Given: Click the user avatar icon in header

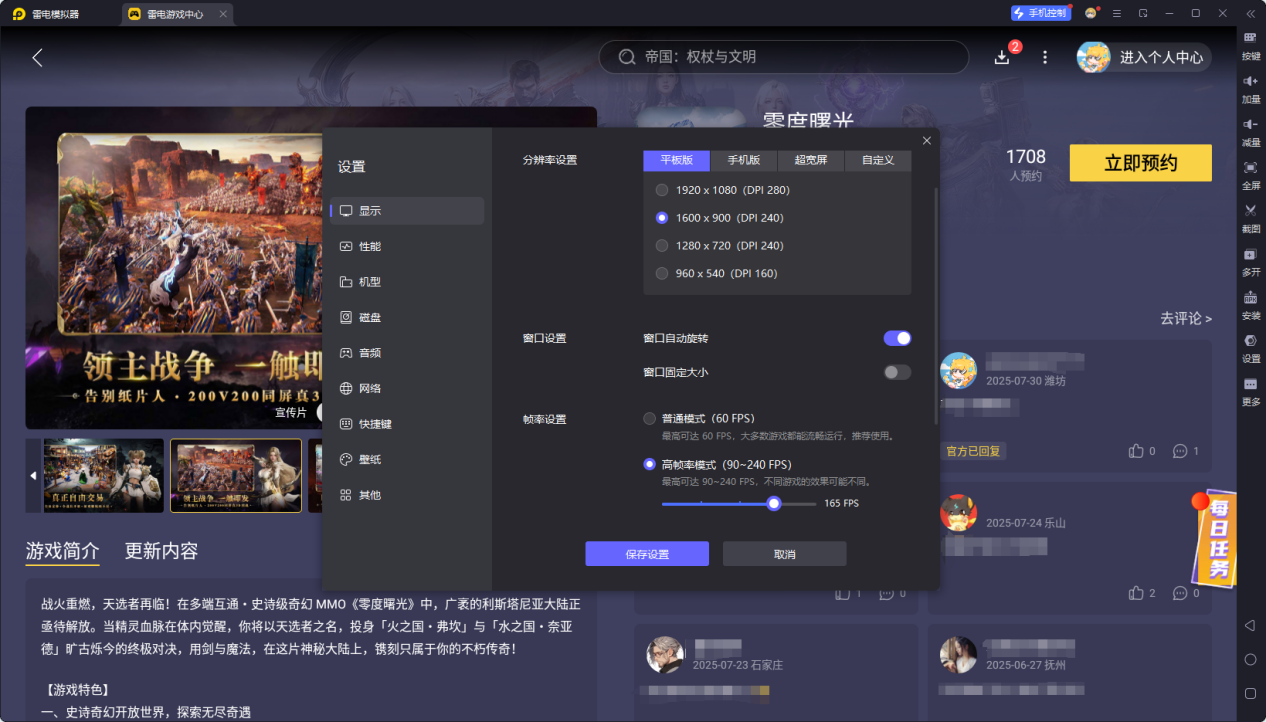Looking at the screenshot, I should [x=1093, y=57].
